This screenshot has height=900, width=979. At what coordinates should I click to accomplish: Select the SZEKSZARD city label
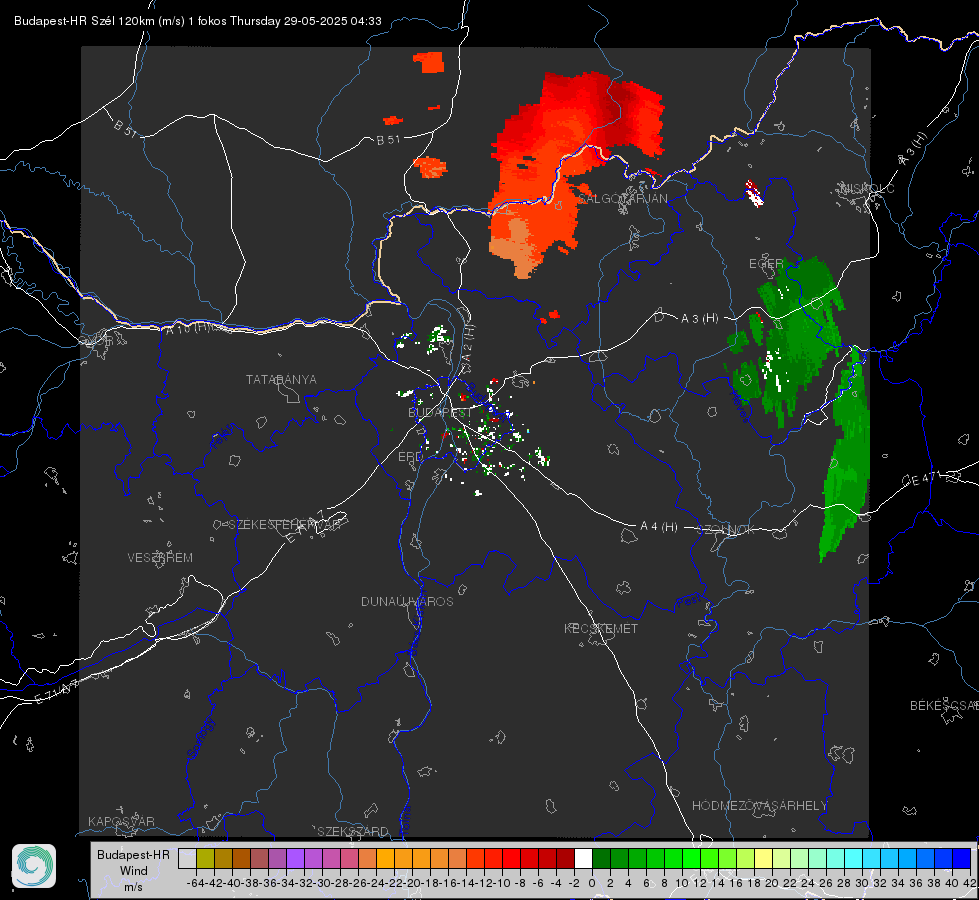point(353,831)
